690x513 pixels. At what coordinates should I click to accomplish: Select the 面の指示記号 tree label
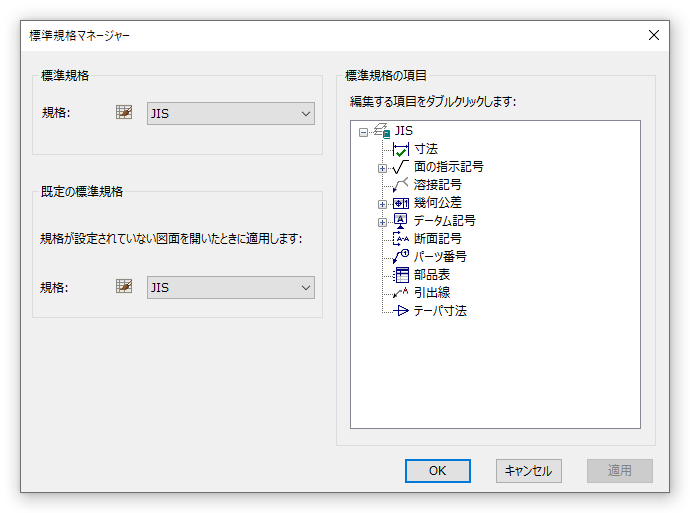(448, 167)
